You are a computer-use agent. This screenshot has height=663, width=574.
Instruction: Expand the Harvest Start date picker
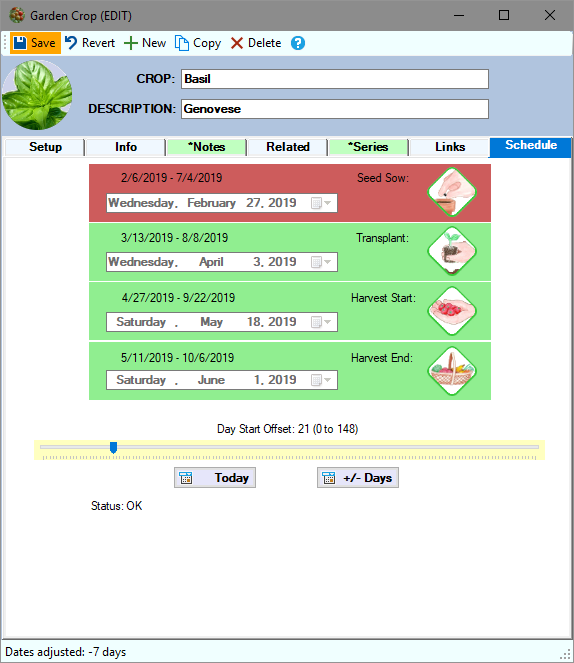(x=321, y=322)
